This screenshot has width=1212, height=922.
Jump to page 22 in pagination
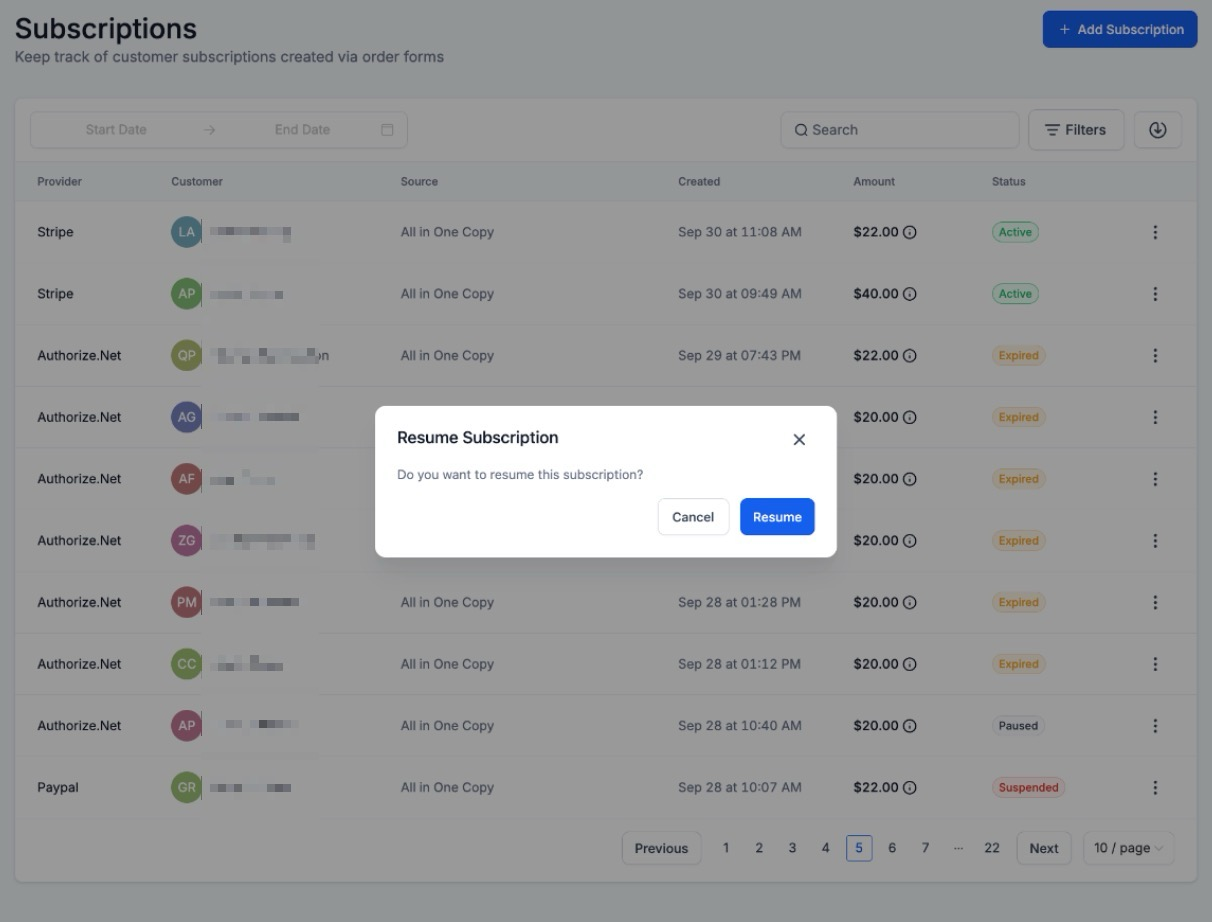(991, 848)
